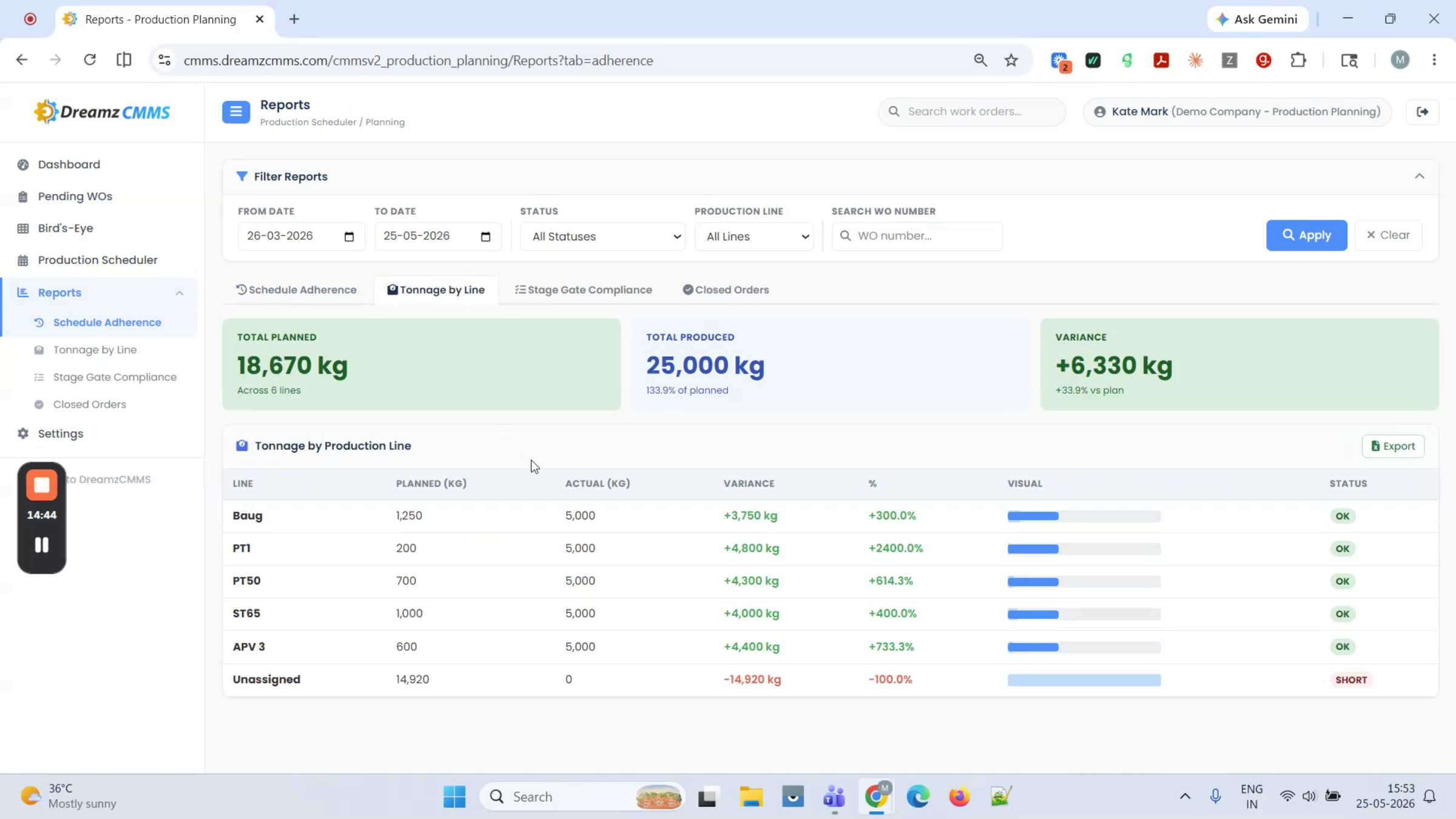
Task: Open Production Scheduler in sidebar
Action: (97, 260)
